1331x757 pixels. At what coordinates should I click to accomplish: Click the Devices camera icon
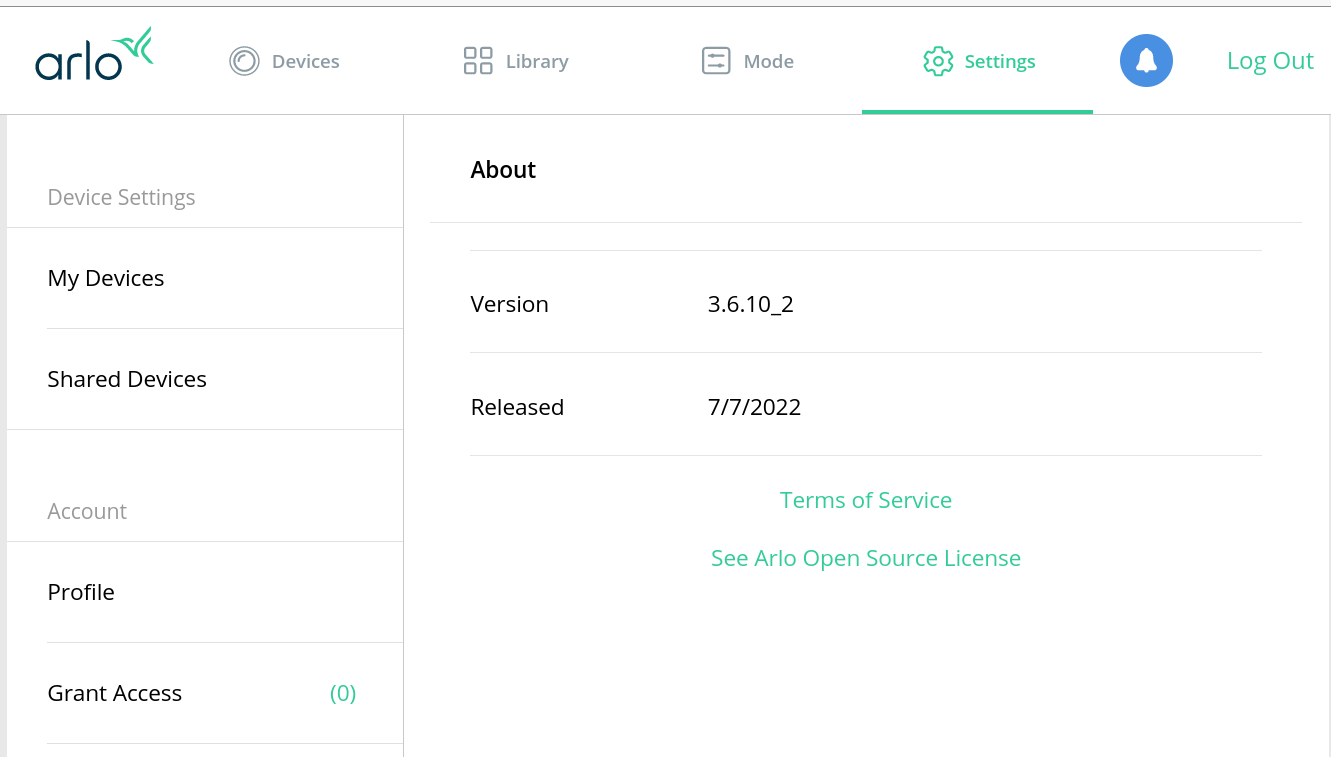[x=244, y=61]
